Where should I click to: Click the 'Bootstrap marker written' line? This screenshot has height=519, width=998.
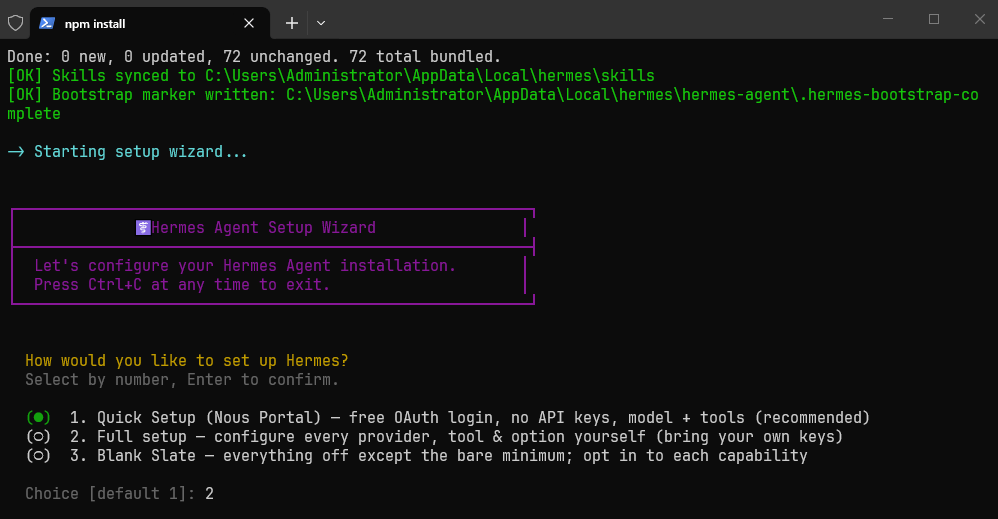(x=493, y=104)
